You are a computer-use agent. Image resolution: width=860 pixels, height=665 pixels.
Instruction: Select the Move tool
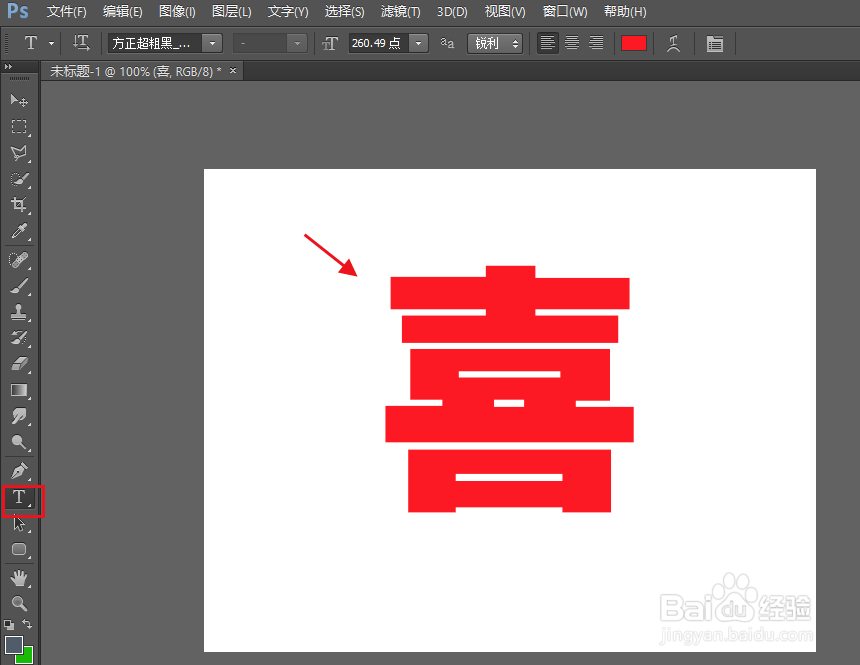pos(19,100)
